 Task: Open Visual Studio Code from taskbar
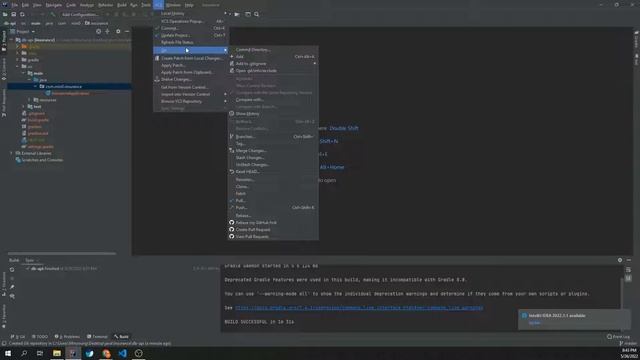pyautogui.click(x=122, y=353)
